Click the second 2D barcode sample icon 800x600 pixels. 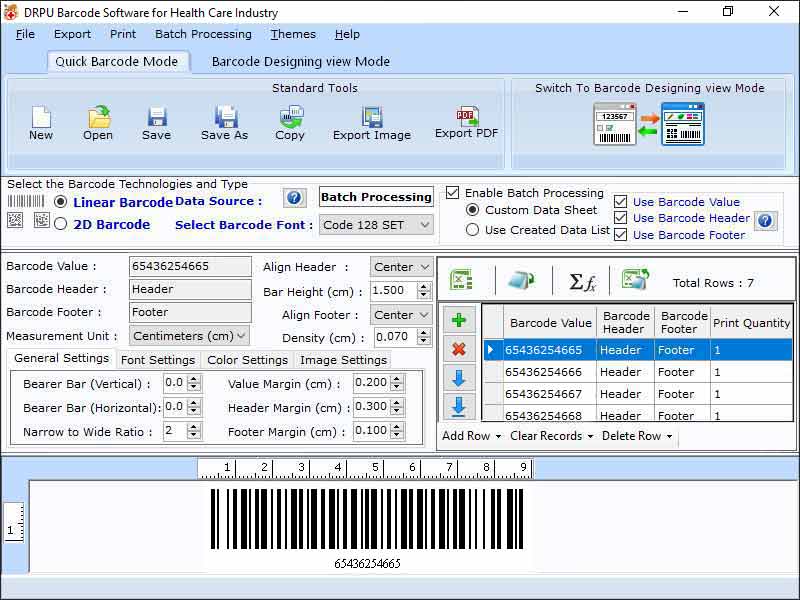click(41, 220)
